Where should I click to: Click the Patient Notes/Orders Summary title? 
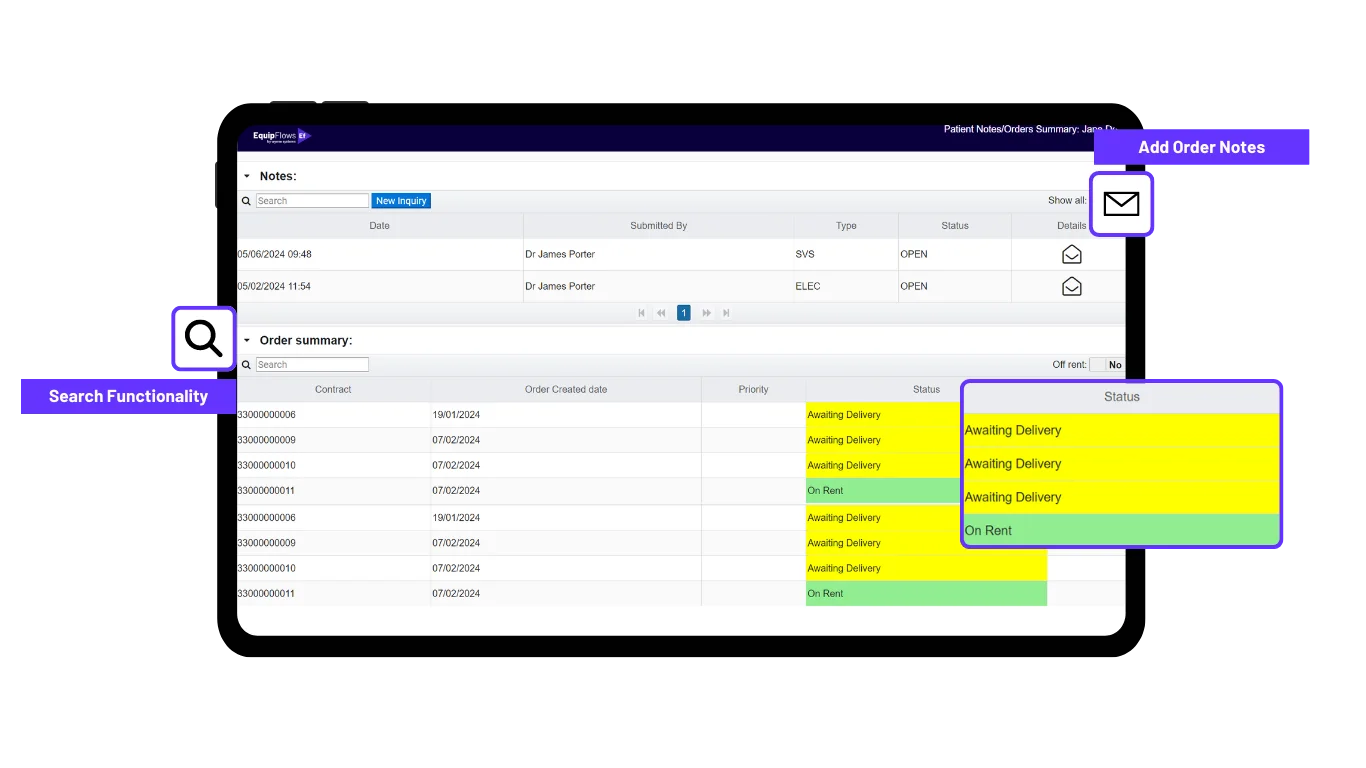click(1030, 129)
